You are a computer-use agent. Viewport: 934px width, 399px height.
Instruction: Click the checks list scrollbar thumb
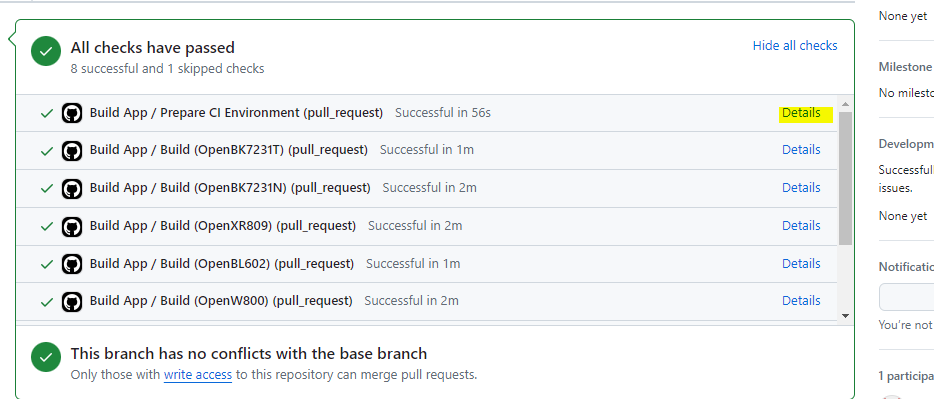pos(845,178)
